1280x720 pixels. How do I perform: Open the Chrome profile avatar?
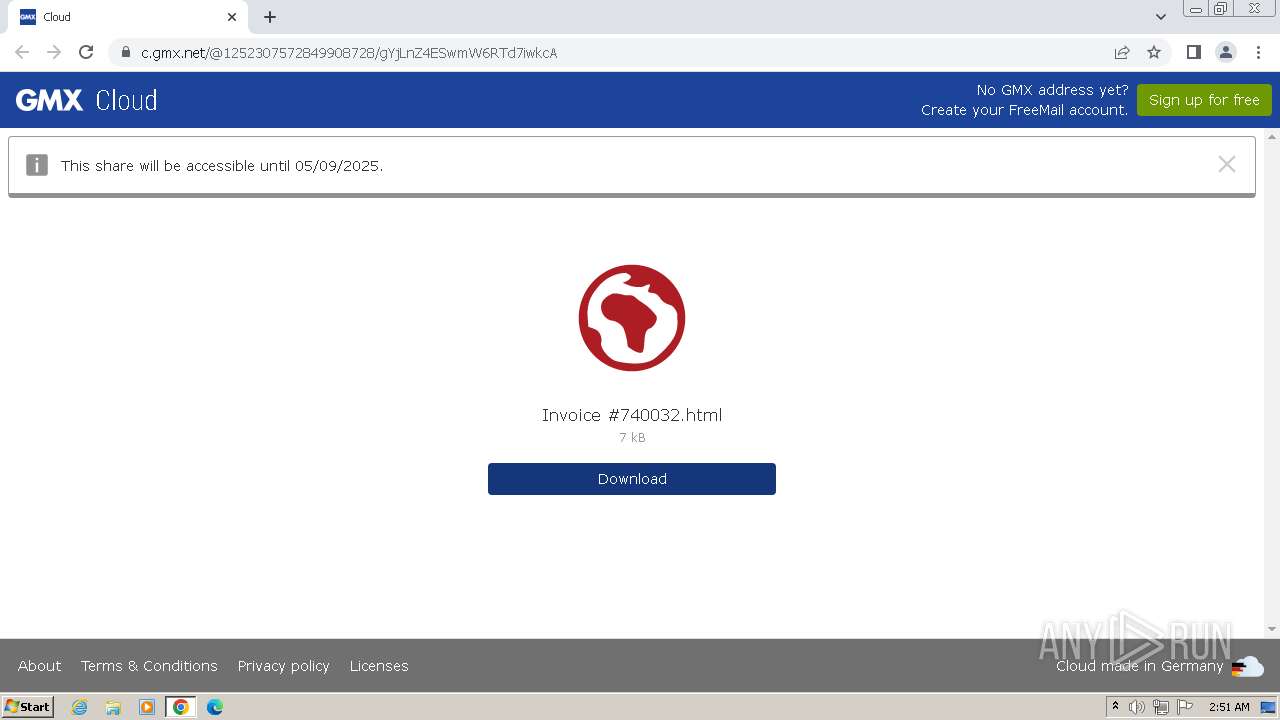pyautogui.click(x=1225, y=52)
